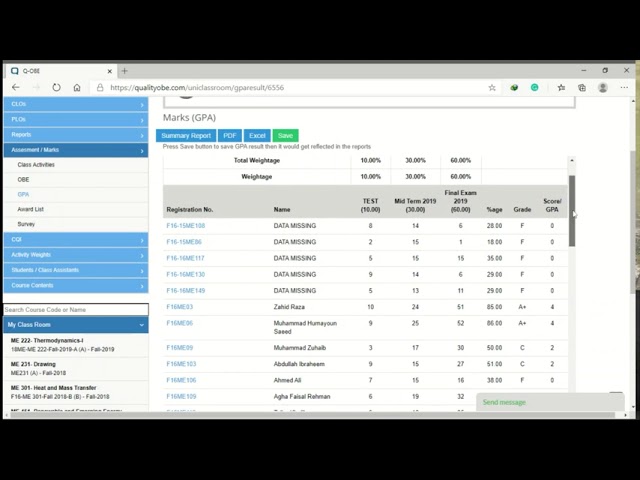Open the Award List submenu item
The height and width of the screenshot is (480, 640).
click(31, 209)
